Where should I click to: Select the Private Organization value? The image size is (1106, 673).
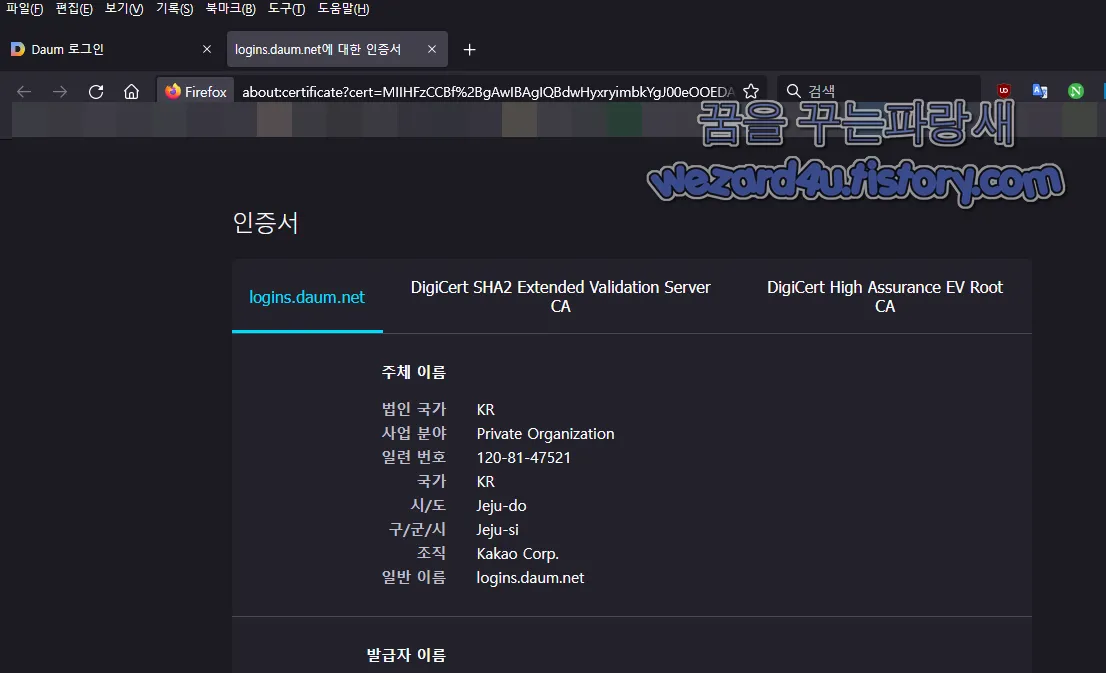point(545,434)
